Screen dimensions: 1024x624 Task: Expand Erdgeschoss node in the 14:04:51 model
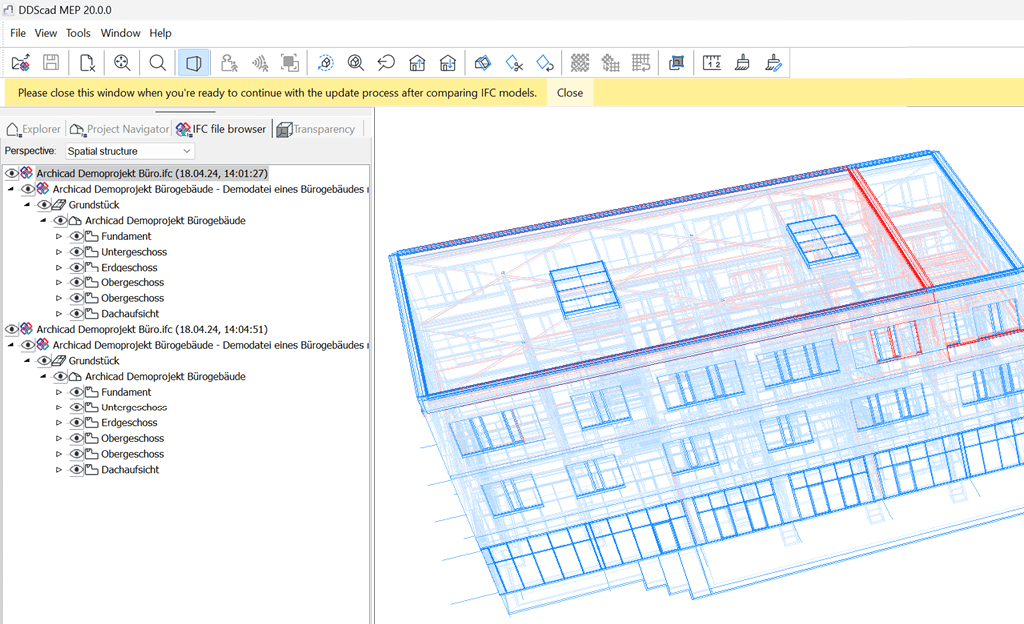tap(59, 424)
